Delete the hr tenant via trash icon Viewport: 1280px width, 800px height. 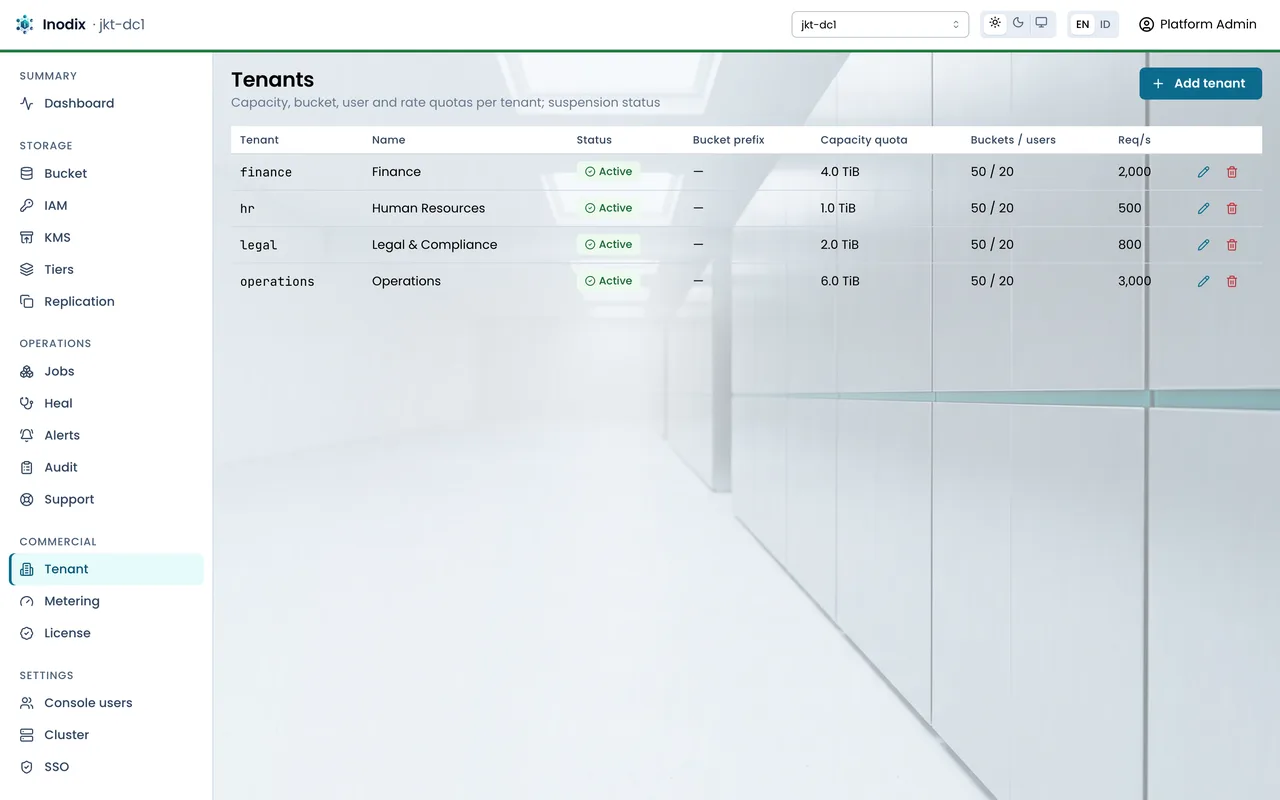pos(1232,208)
